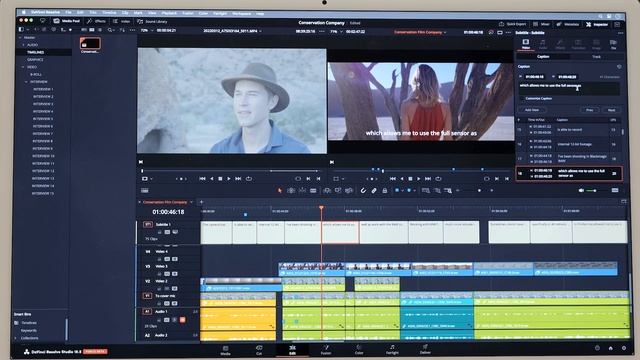Image resolution: width=640 pixels, height=360 pixels.
Task: Switch to the Caption sub-tab in Inspector
Action: pyautogui.click(x=543, y=57)
